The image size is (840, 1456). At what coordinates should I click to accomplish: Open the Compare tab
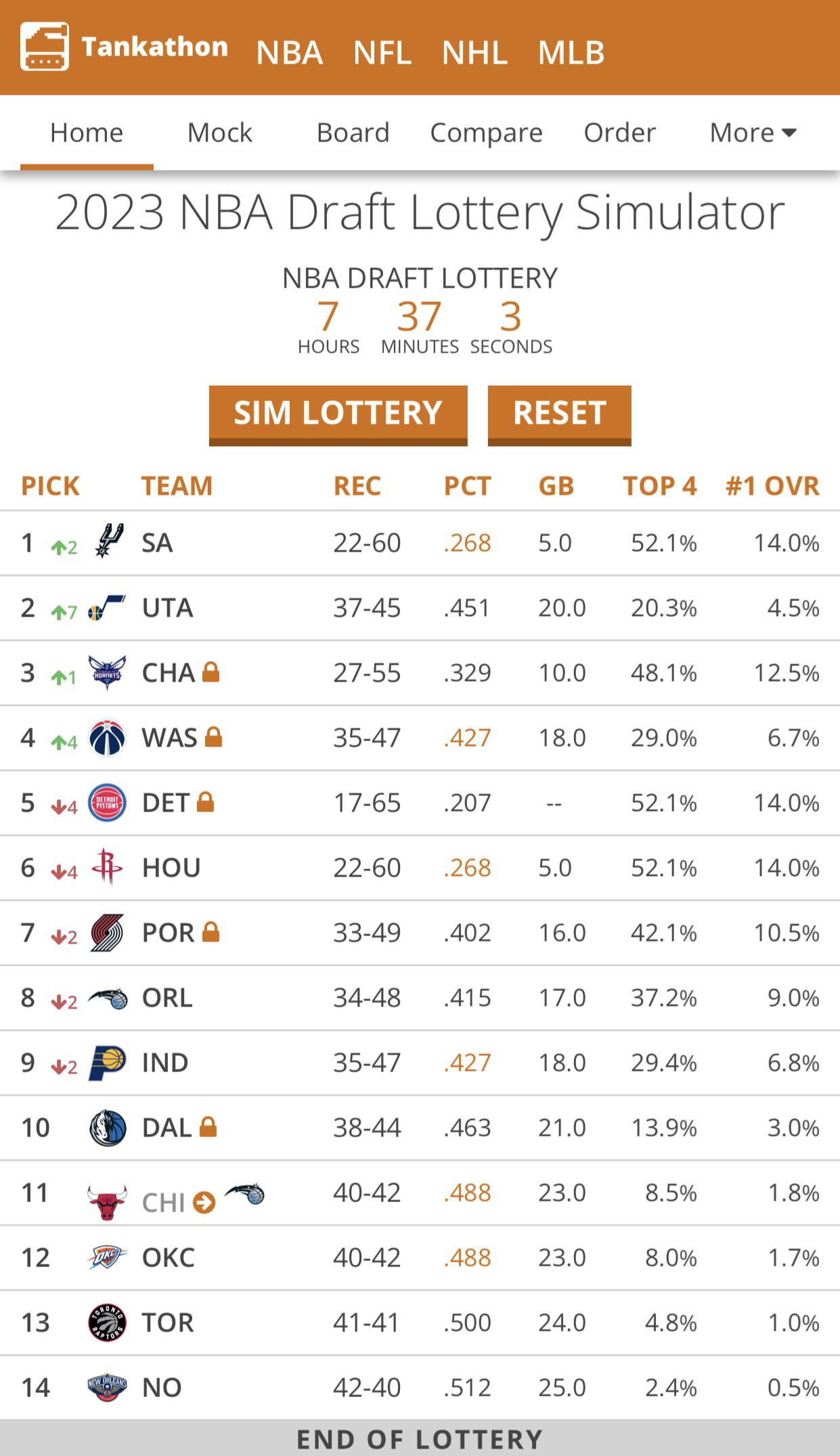pyautogui.click(x=486, y=133)
